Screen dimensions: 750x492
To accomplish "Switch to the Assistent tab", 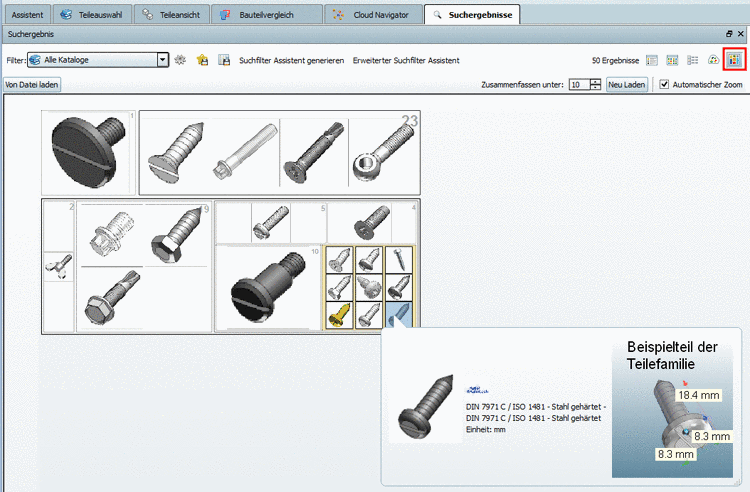I will click(27, 15).
